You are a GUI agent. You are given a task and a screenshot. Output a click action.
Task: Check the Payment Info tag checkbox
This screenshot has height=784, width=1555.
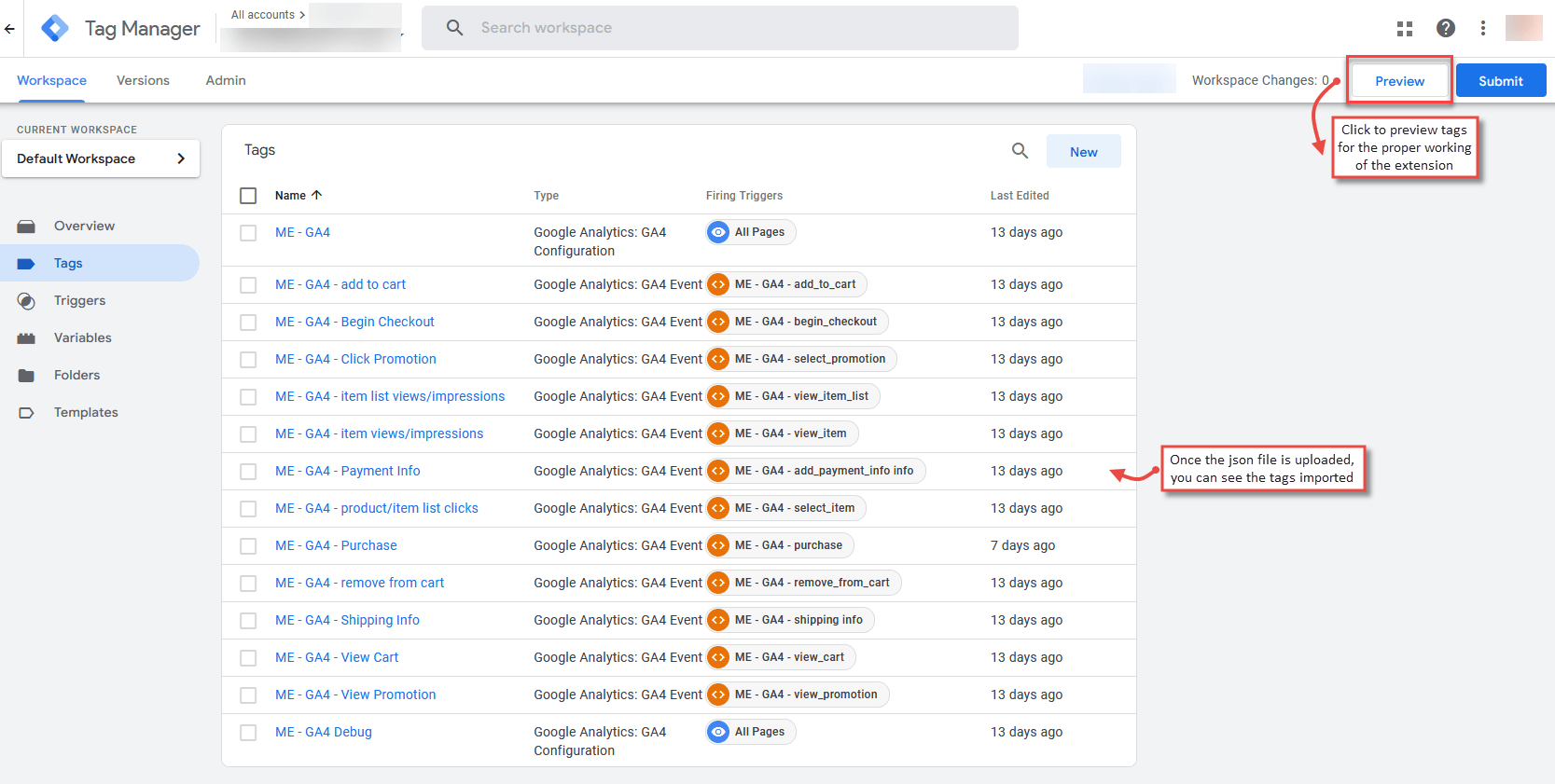point(248,472)
